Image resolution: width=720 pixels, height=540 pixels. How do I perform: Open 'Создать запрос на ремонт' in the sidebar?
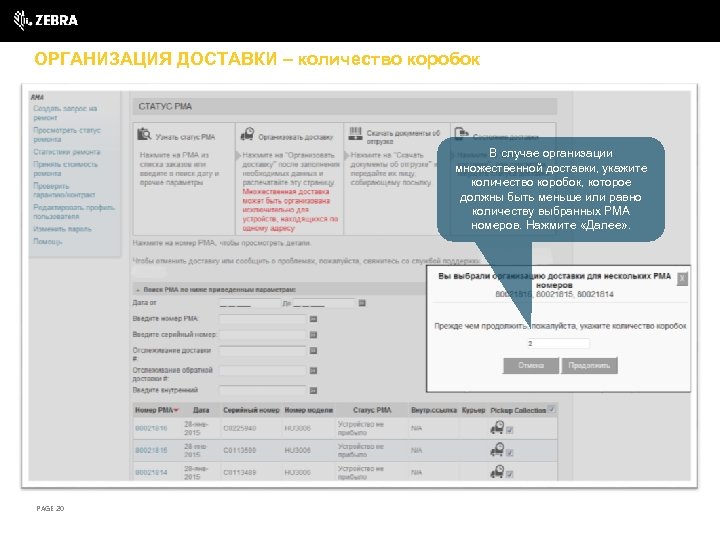tap(65, 113)
